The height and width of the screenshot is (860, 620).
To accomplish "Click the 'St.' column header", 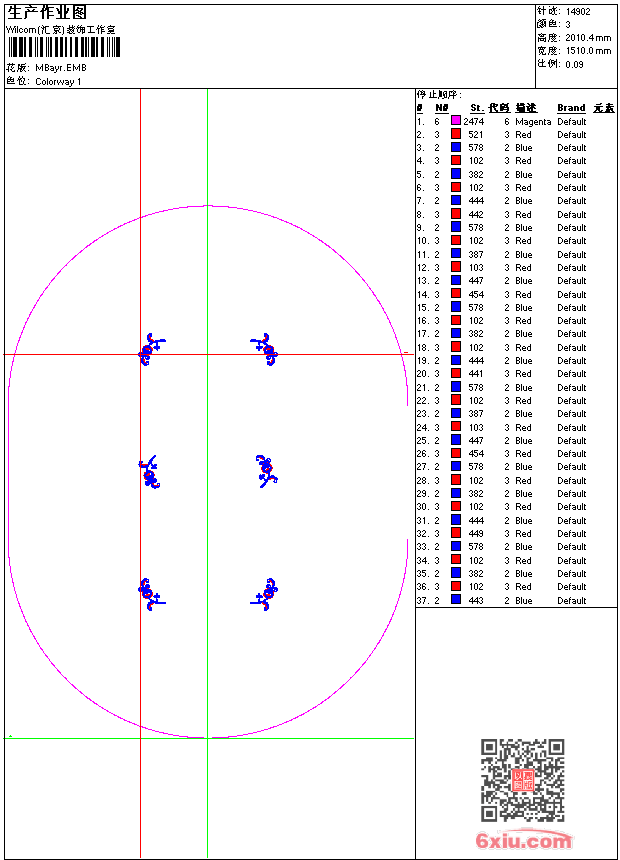I will pyautogui.click(x=477, y=108).
